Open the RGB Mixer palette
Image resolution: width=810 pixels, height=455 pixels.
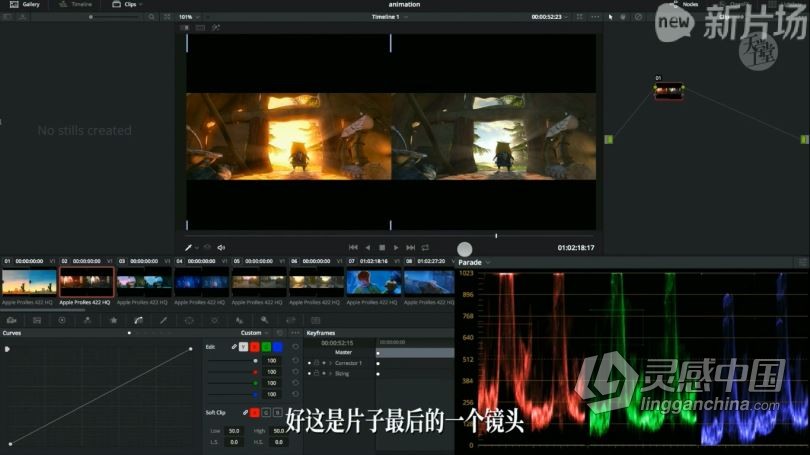87,320
